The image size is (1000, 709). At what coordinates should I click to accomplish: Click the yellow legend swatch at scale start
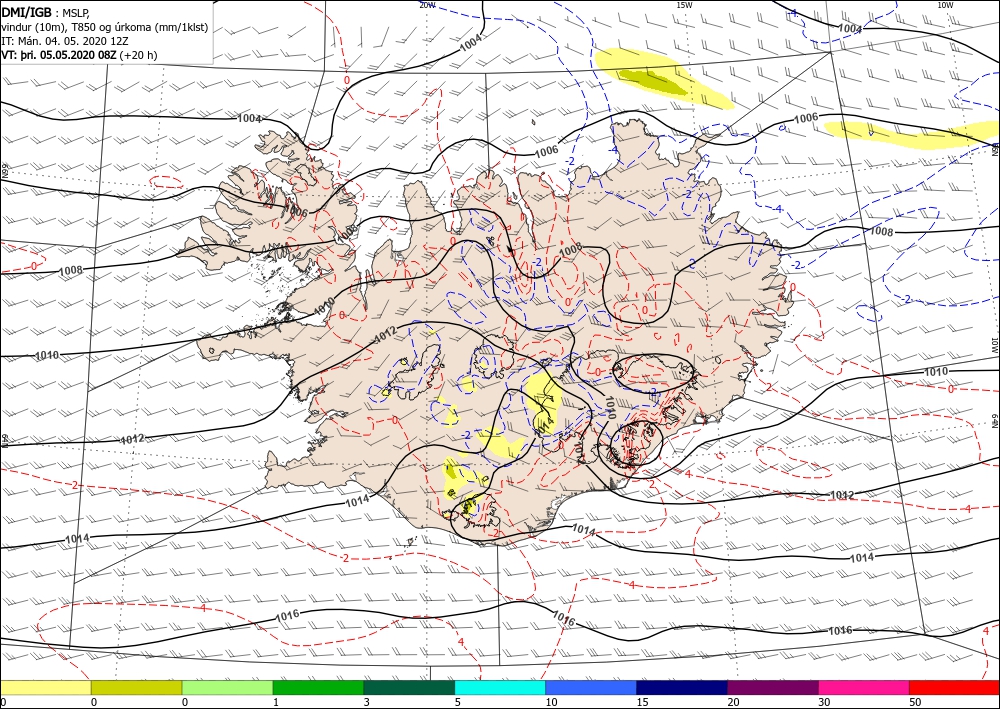tap(45, 687)
